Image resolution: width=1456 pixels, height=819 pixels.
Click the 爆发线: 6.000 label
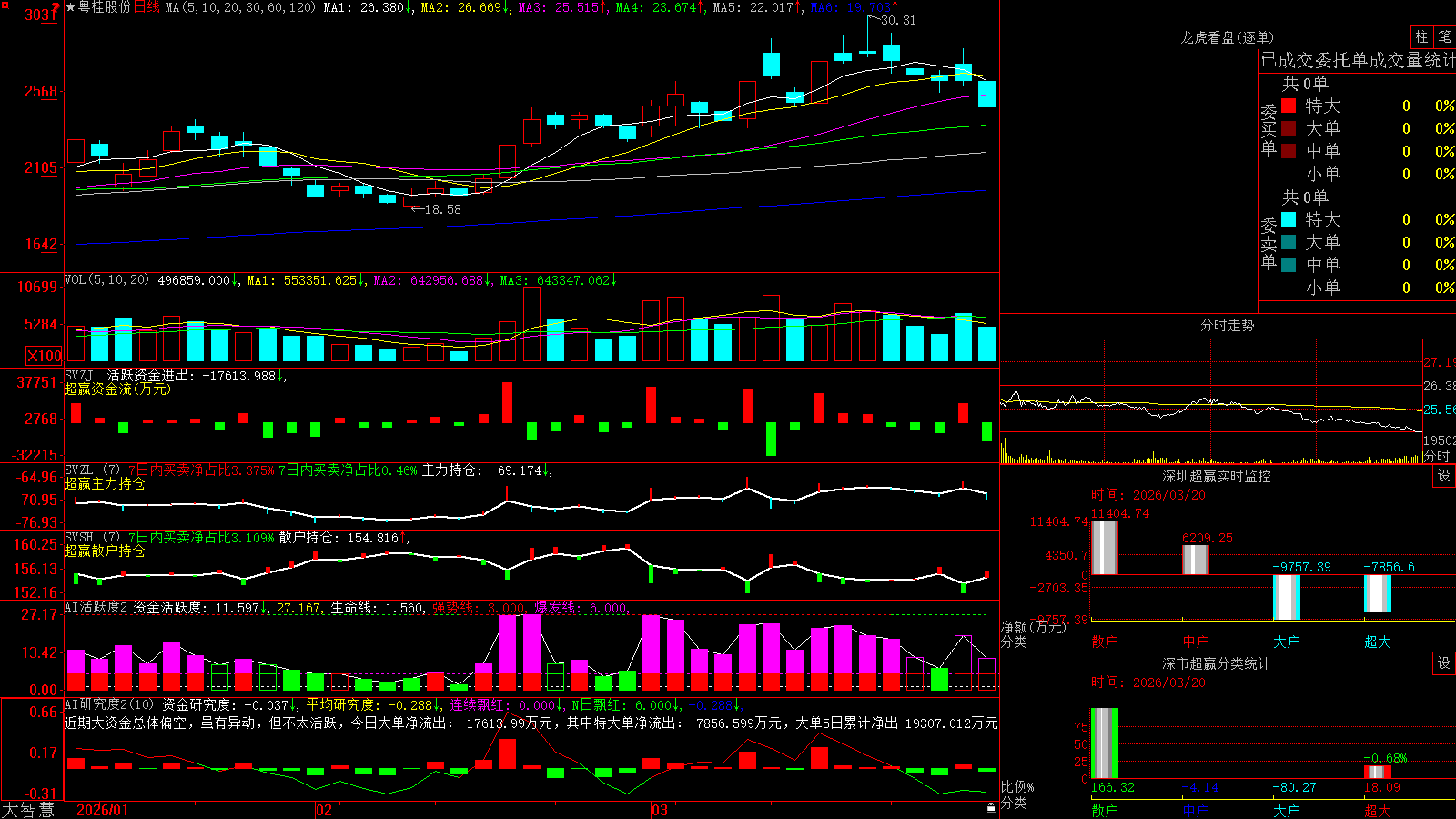coord(581,608)
